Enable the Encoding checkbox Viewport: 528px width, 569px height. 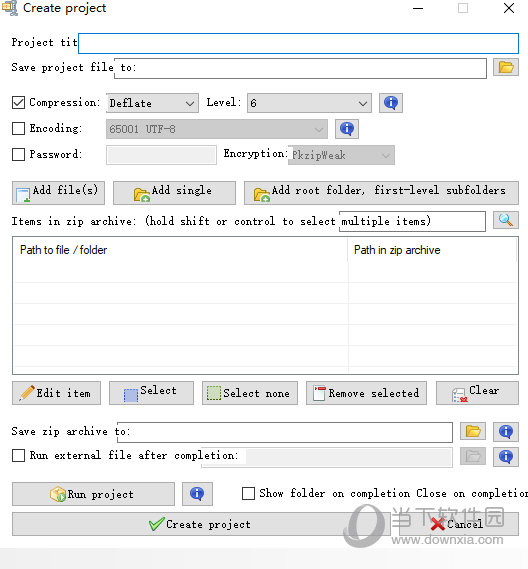[19, 128]
